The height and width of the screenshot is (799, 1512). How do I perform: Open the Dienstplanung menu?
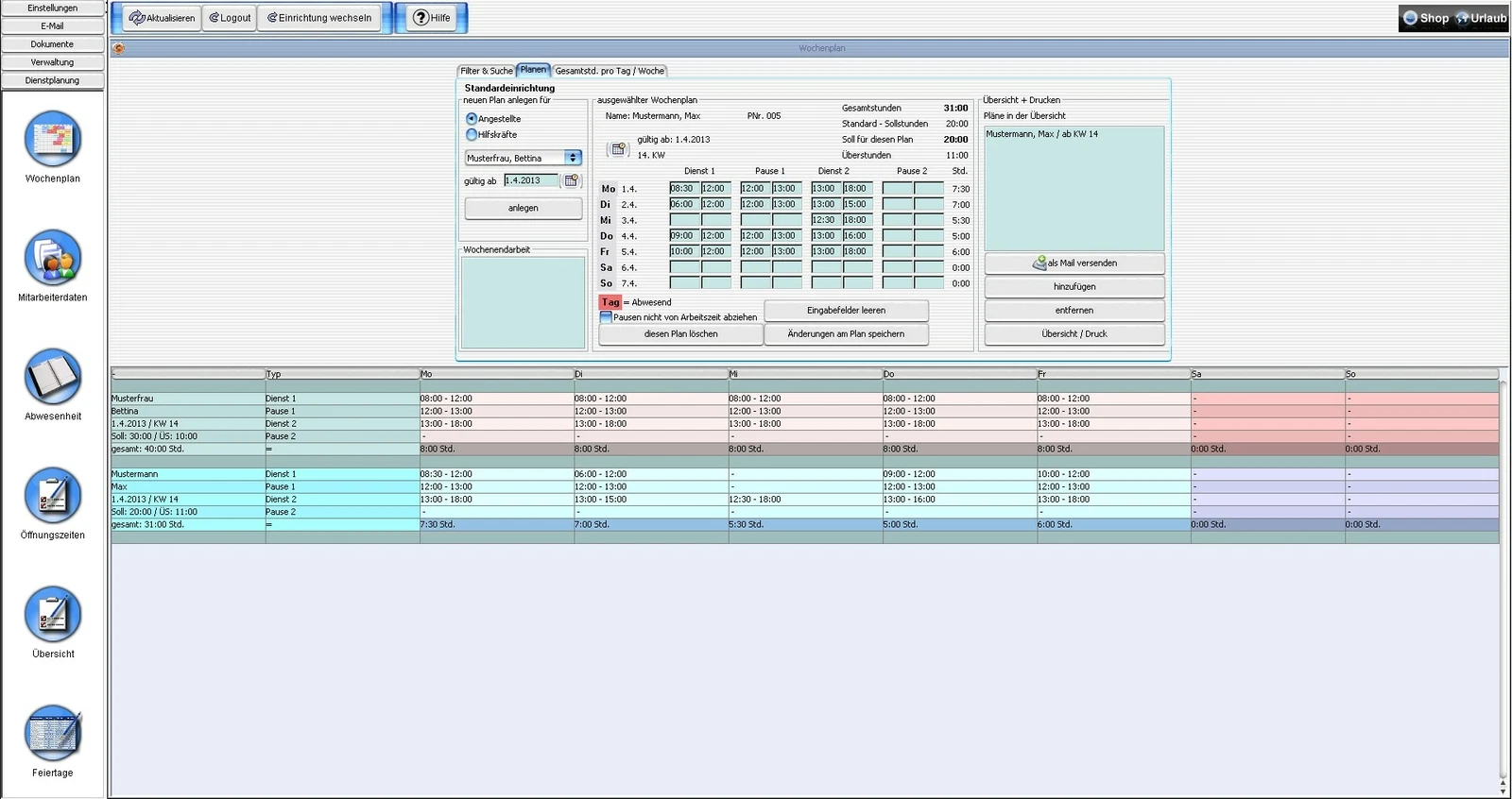tap(52, 80)
